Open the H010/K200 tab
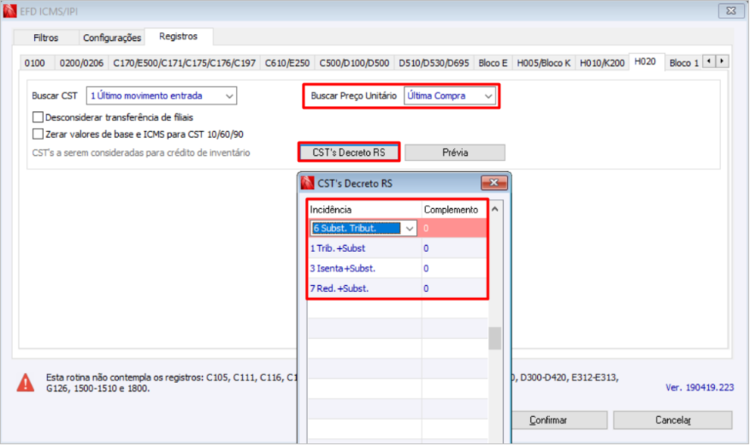 tap(602, 63)
